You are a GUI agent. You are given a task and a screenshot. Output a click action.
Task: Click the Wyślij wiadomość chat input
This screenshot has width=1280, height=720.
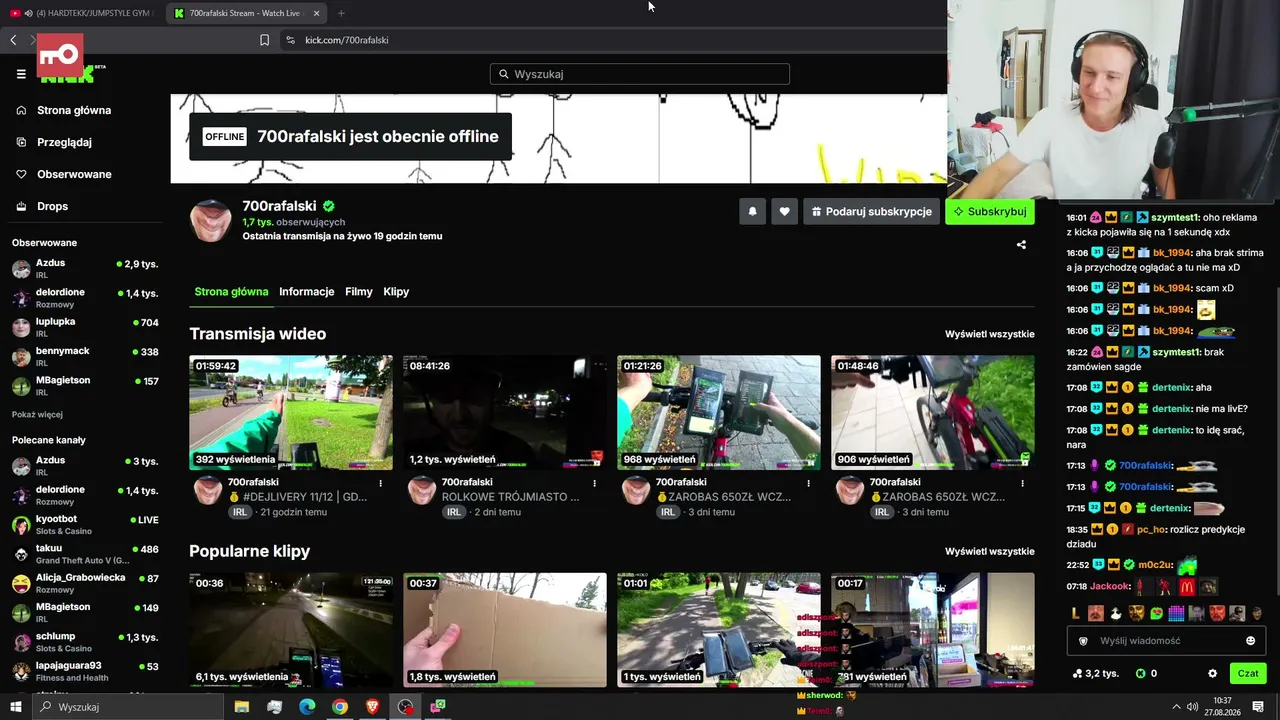(1166, 641)
